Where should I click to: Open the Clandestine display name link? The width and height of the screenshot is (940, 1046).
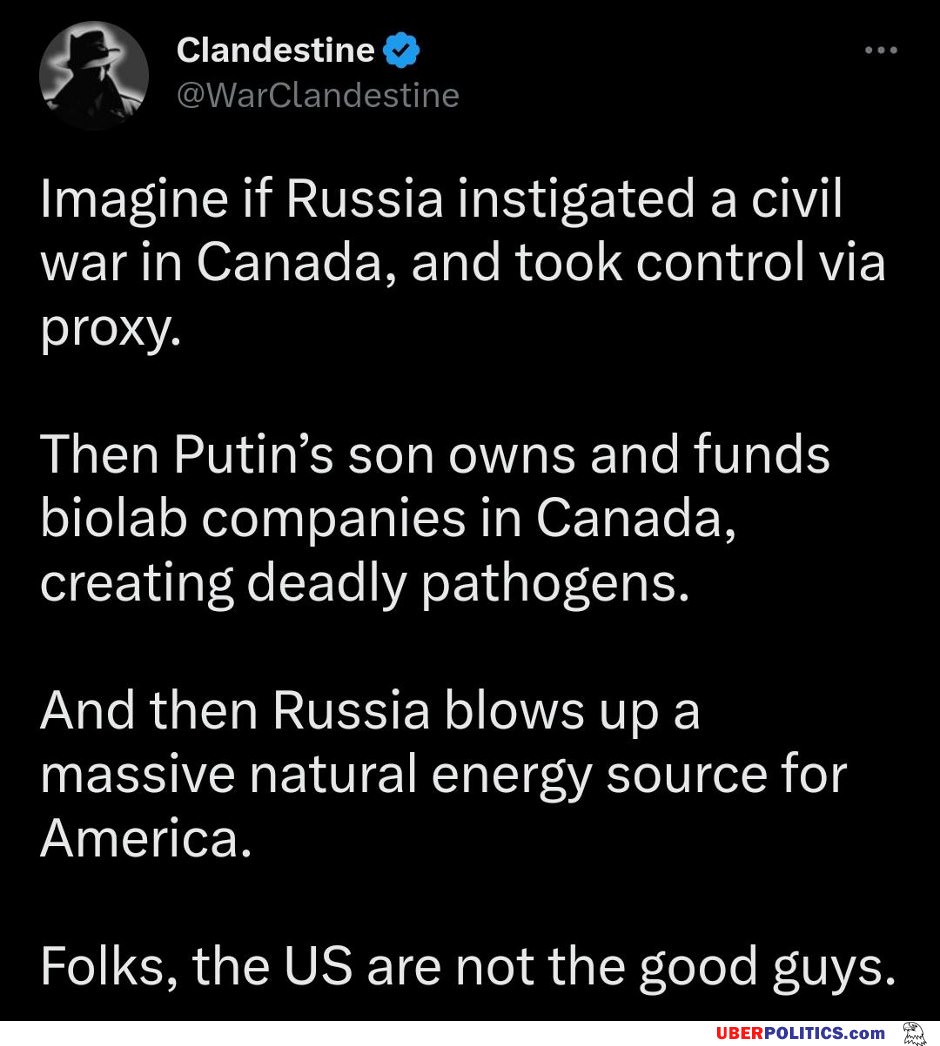click(x=275, y=50)
